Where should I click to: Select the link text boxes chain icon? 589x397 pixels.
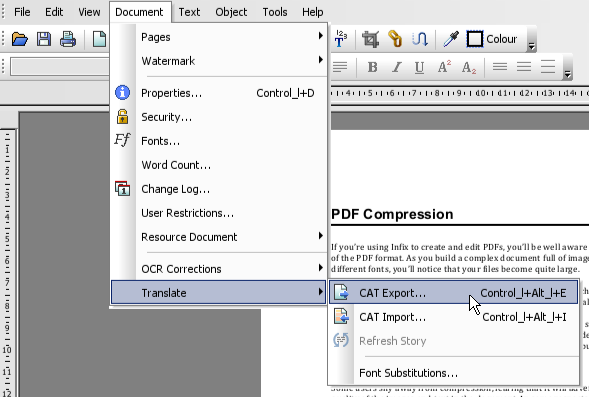click(395, 39)
